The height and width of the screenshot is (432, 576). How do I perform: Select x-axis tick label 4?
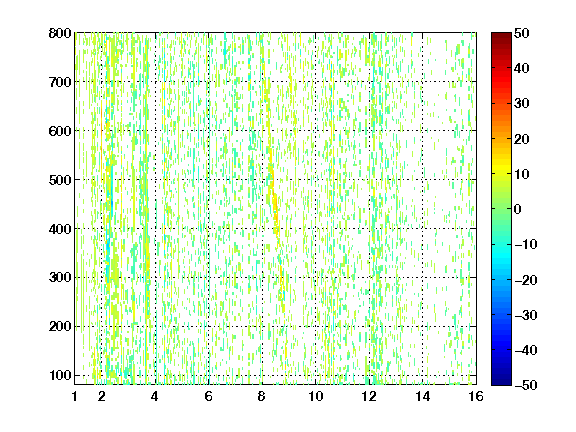(x=154, y=396)
